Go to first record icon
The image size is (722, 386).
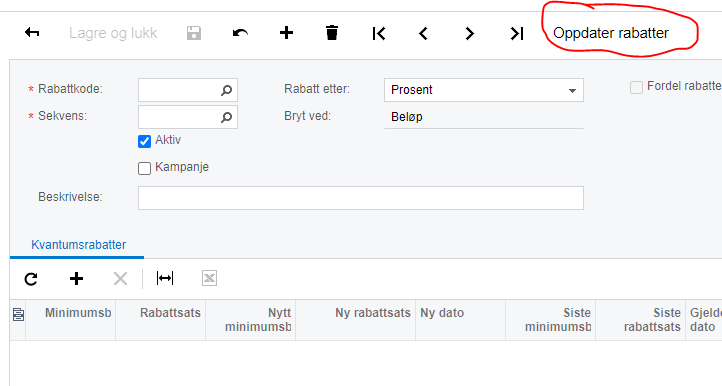tap(378, 33)
